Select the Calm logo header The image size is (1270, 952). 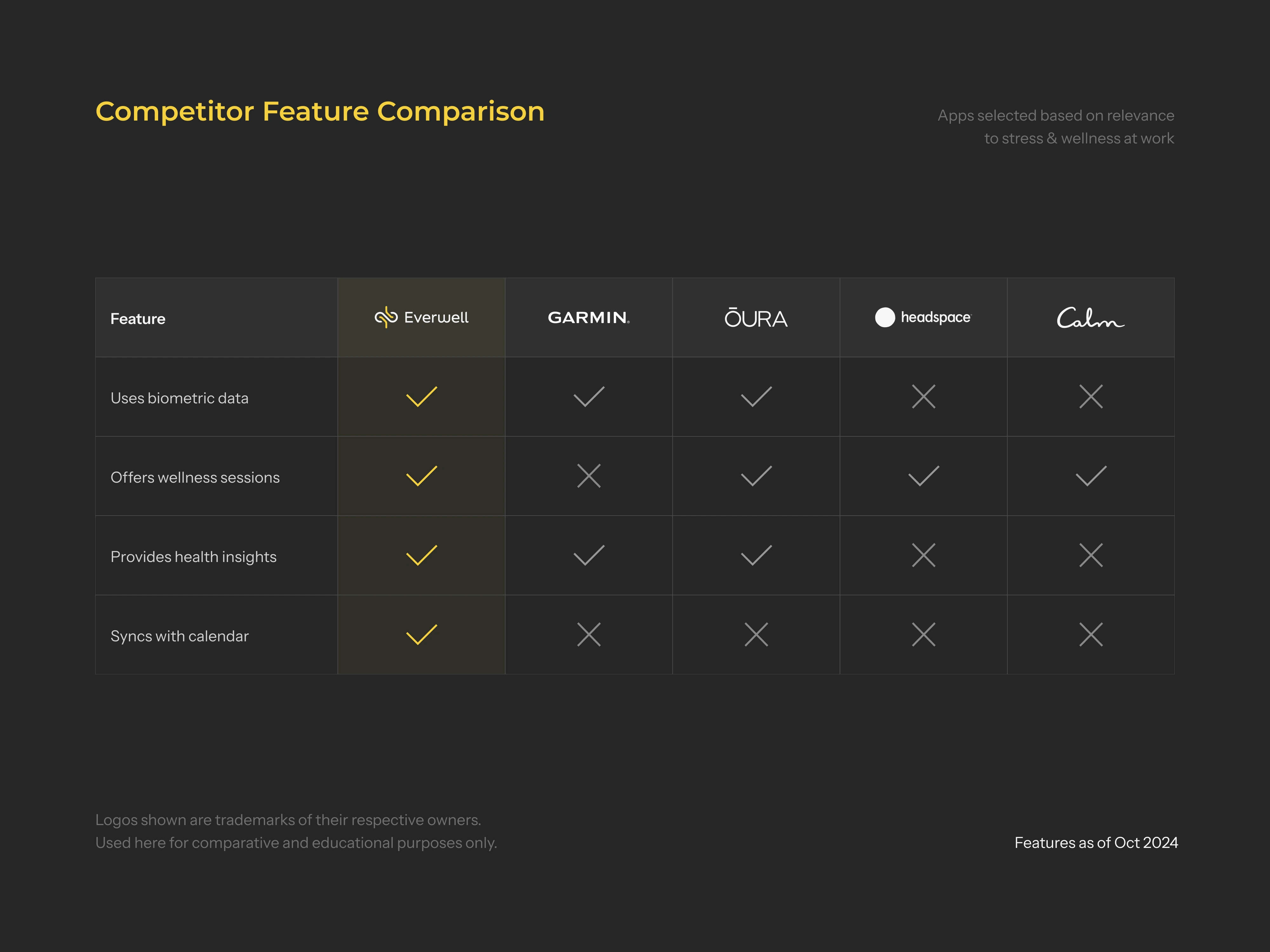(x=1090, y=318)
